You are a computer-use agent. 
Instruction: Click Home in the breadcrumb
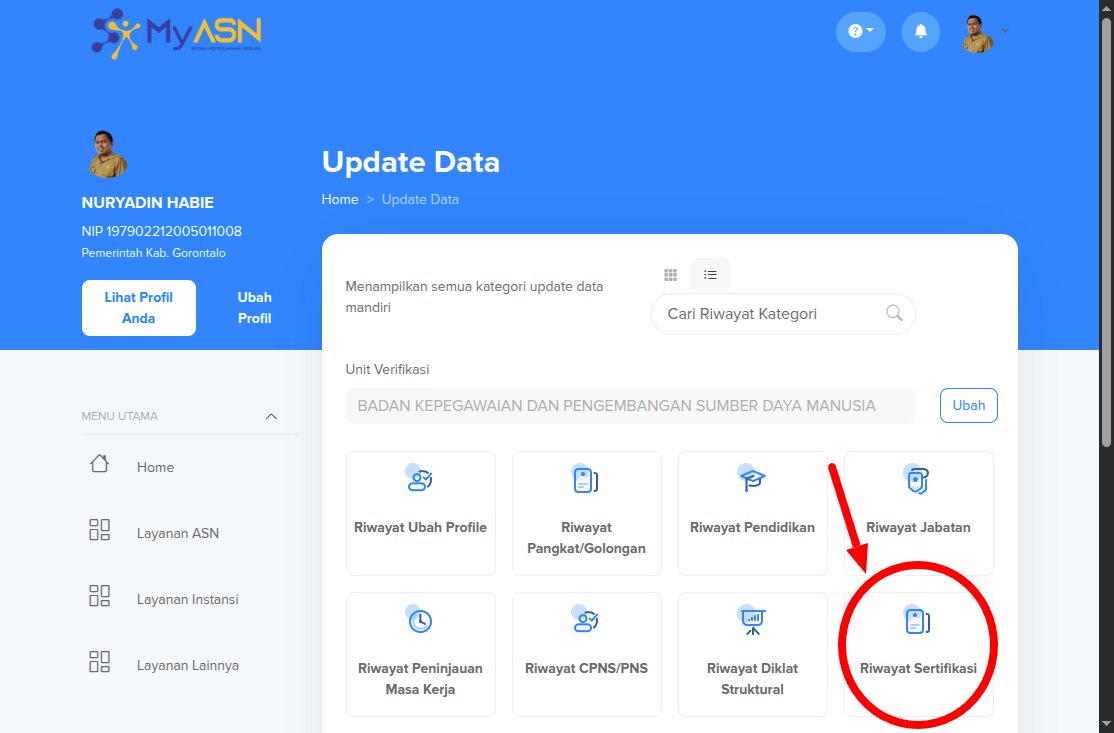pyautogui.click(x=339, y=199)
